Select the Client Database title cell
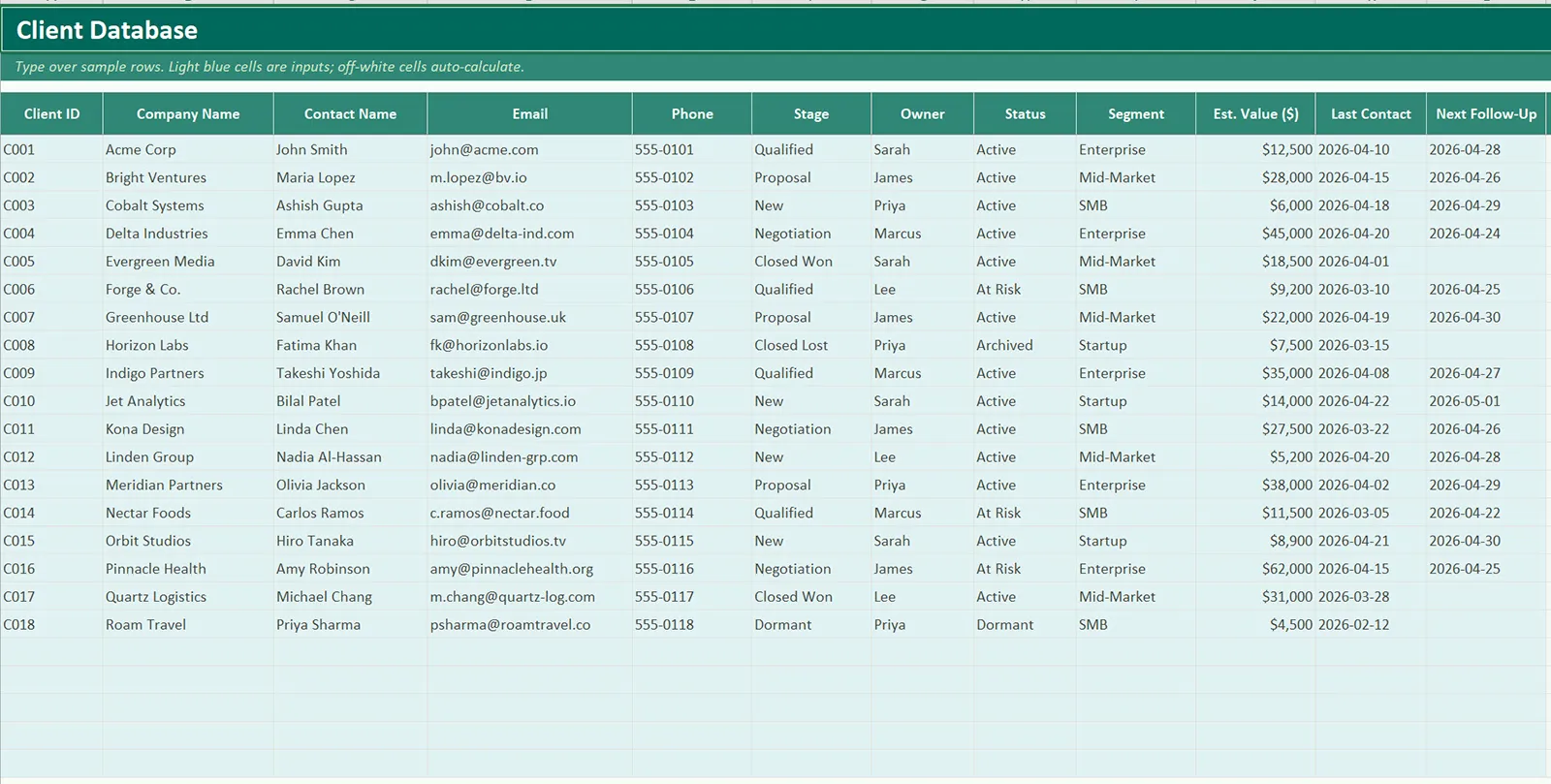Viewport: 1551px width, 784px height. [x=775, y=30]
